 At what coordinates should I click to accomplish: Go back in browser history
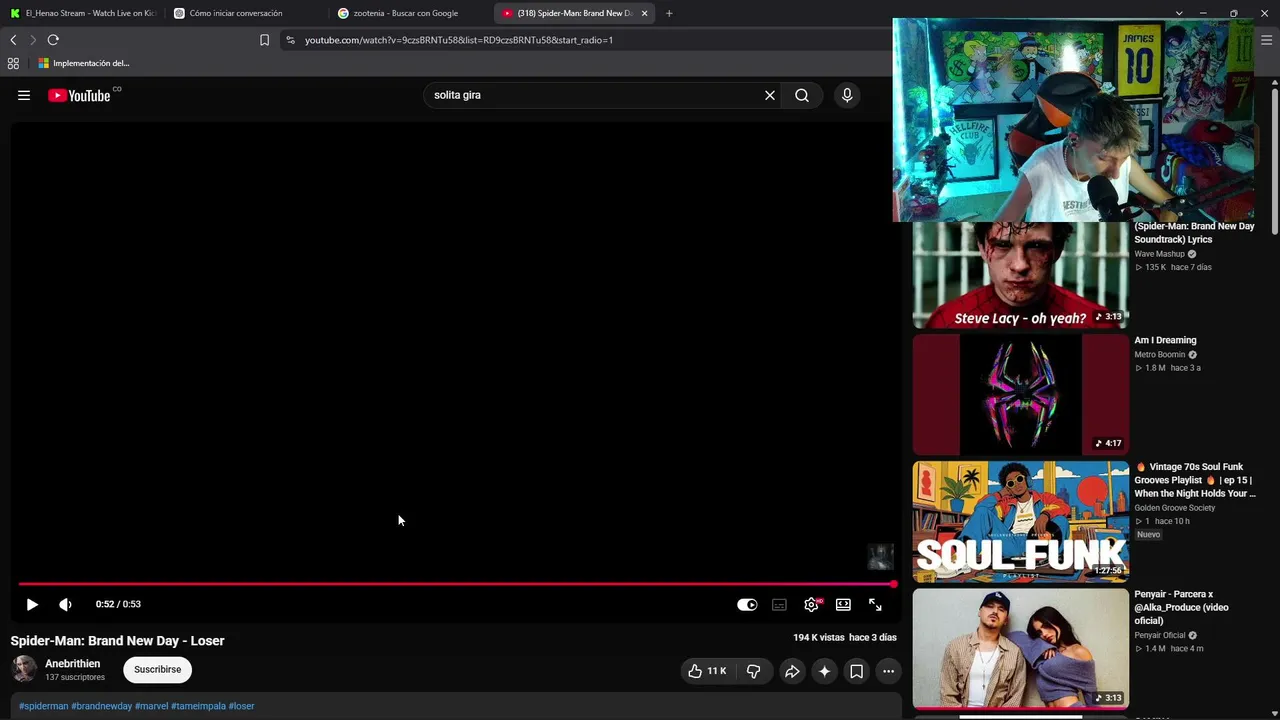[x=13, y=40]
